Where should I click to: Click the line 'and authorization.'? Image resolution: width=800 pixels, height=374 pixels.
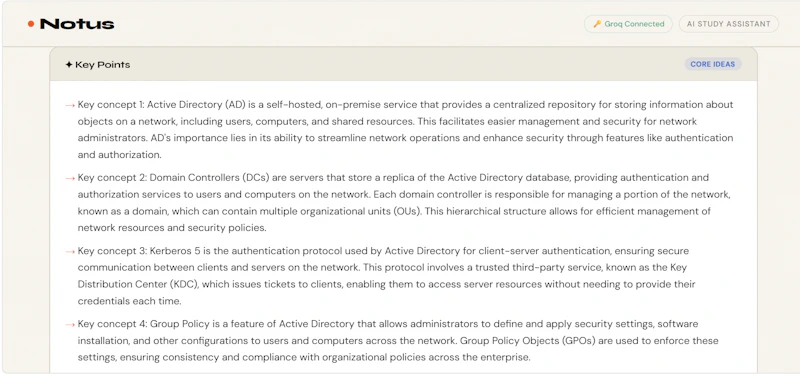pyautogui.click(x=119, y=155)
